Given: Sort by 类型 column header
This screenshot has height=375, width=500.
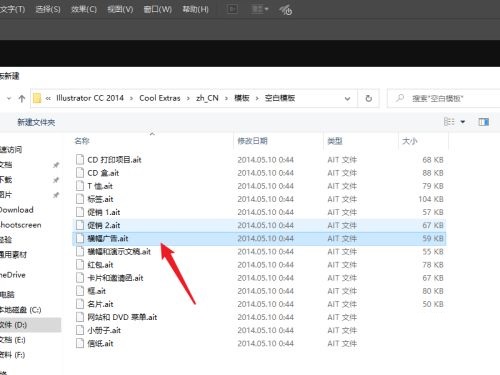Looking at the screenshot, I should [x=335, y=141].
